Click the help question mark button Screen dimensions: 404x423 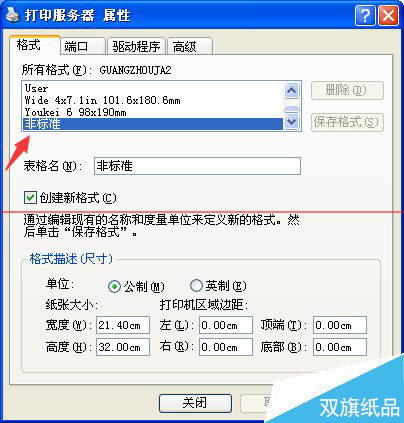click(x=365, y=15)
